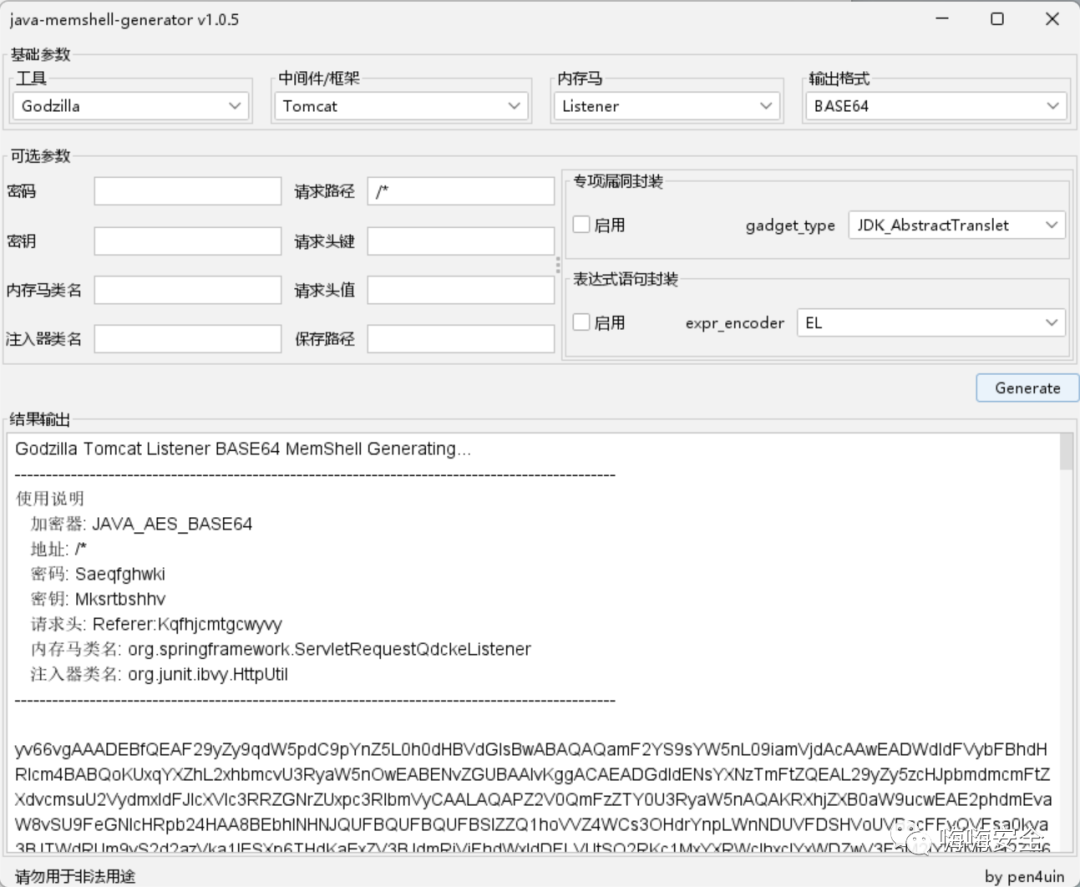This screenshot has width=1080, height=887.
Task: Click the 使用说明 heading in output
Action: pos(50,499)
